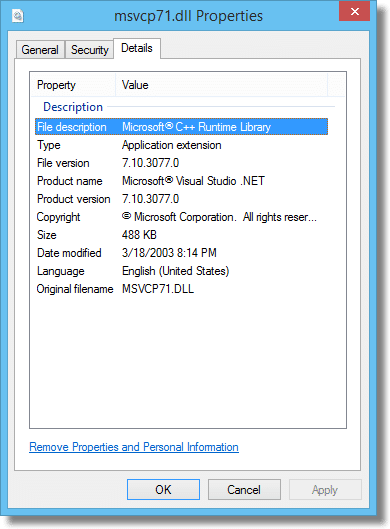Click value 'English (United States)'
Image resolution: width=390 pixels, height=529 pixels.
[x=175, y=271]
